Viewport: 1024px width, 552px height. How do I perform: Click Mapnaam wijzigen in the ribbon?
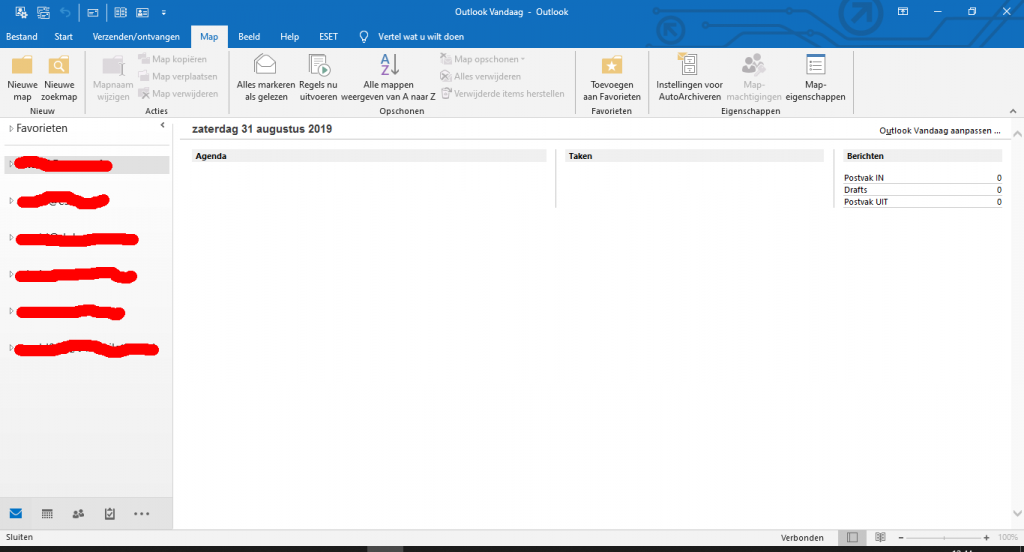click(x=113, y=78)
